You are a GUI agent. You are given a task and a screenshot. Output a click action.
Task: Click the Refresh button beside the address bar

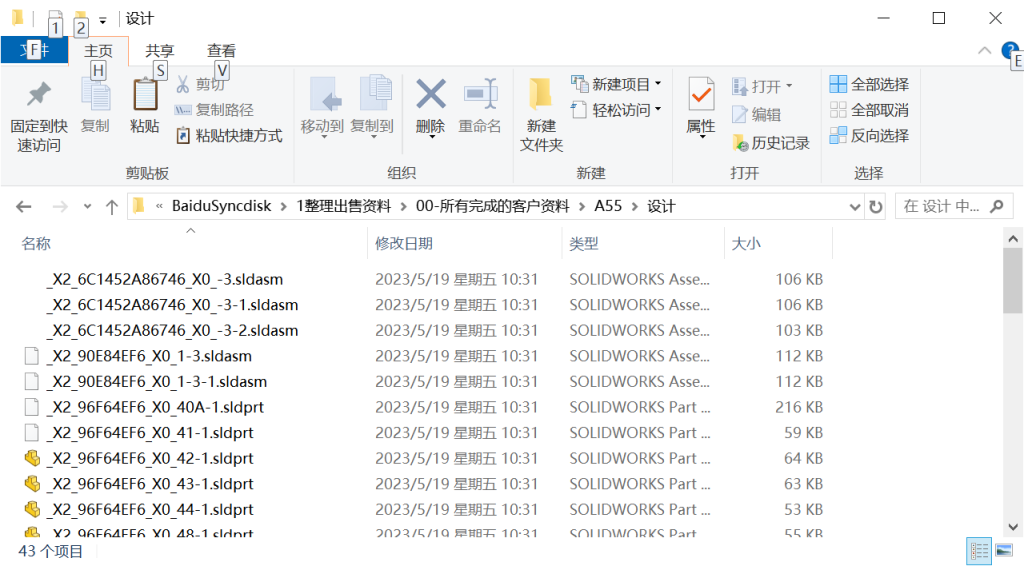876,207
